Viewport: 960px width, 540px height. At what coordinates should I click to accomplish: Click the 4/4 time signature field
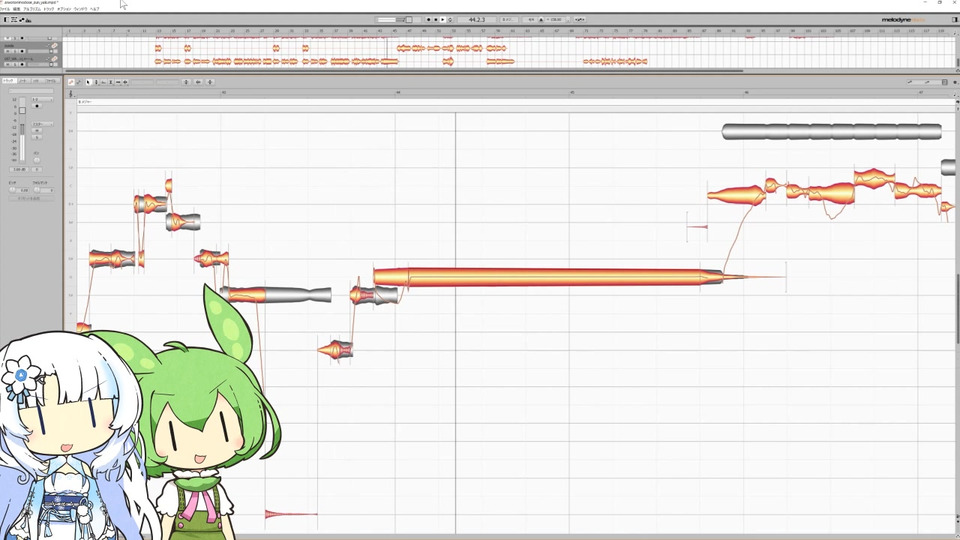click(x=531, y=20)
